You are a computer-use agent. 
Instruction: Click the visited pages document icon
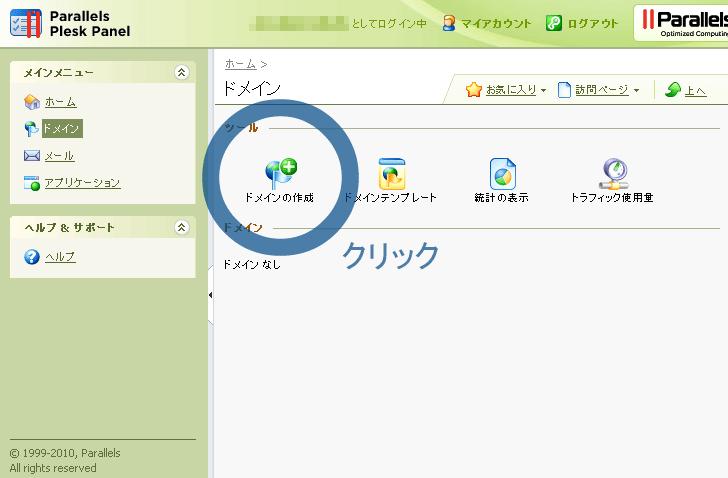click(x=564, y=90)
